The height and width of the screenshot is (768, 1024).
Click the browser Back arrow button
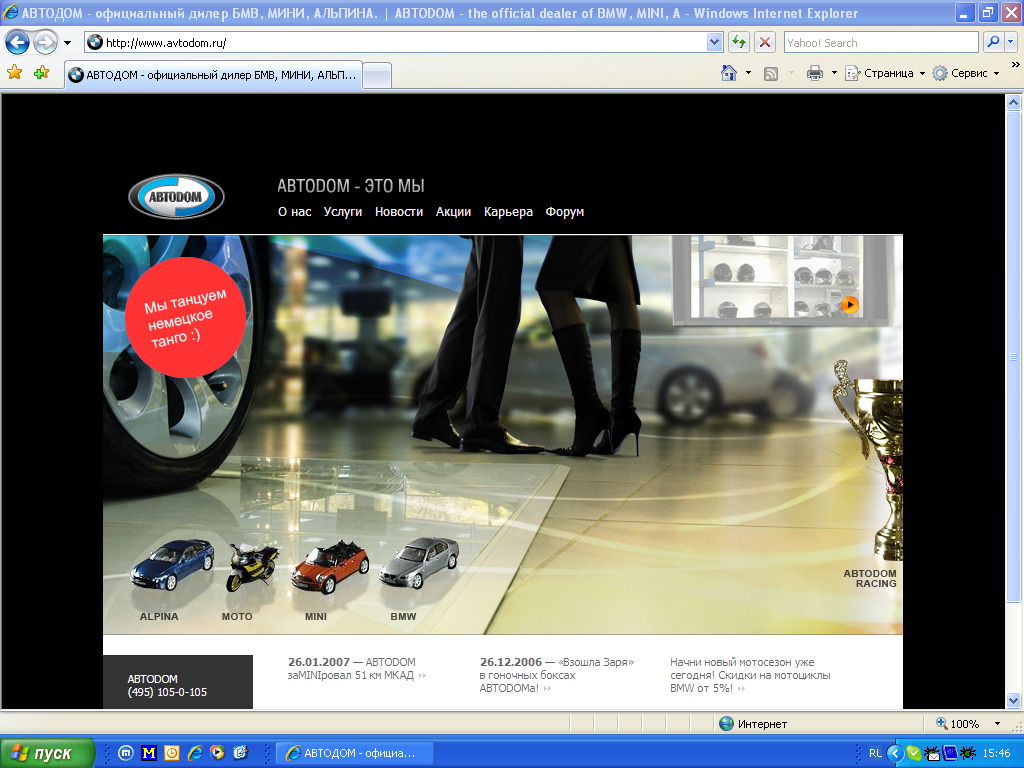(18, 43)
